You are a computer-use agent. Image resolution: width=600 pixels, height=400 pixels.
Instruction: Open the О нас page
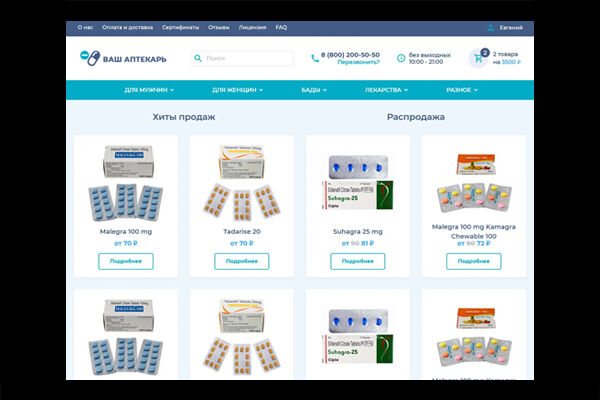(x=85, y=28)
